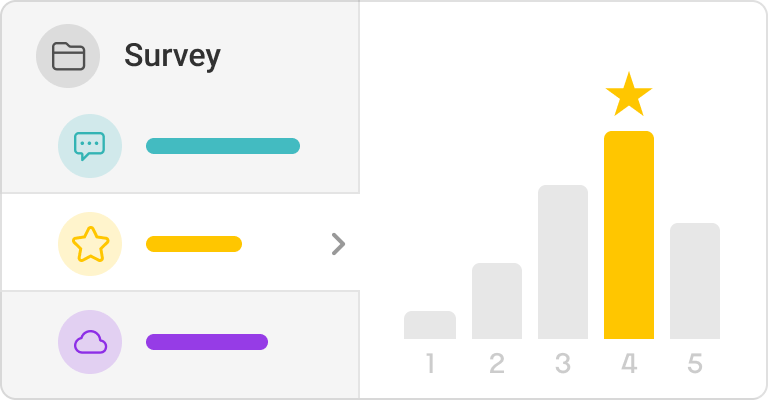Viewport: 768px width, 400px height.
Task: Select axis label number 3
Action: 563,363
